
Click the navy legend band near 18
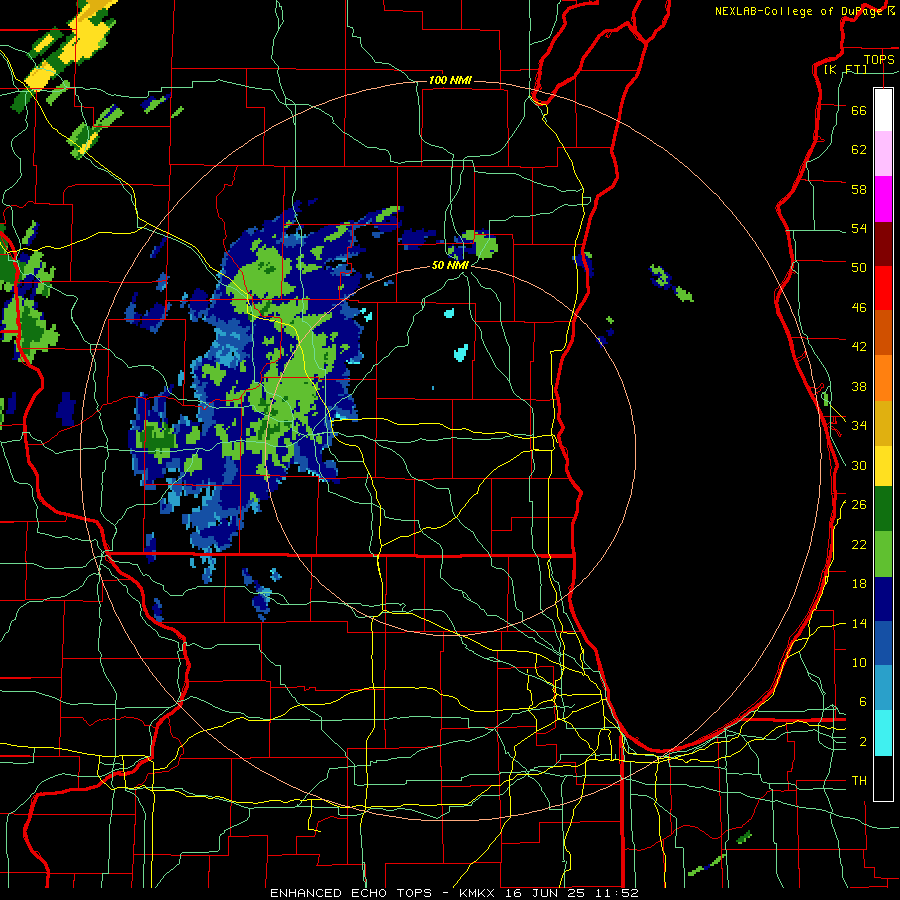tap(883, 599)
